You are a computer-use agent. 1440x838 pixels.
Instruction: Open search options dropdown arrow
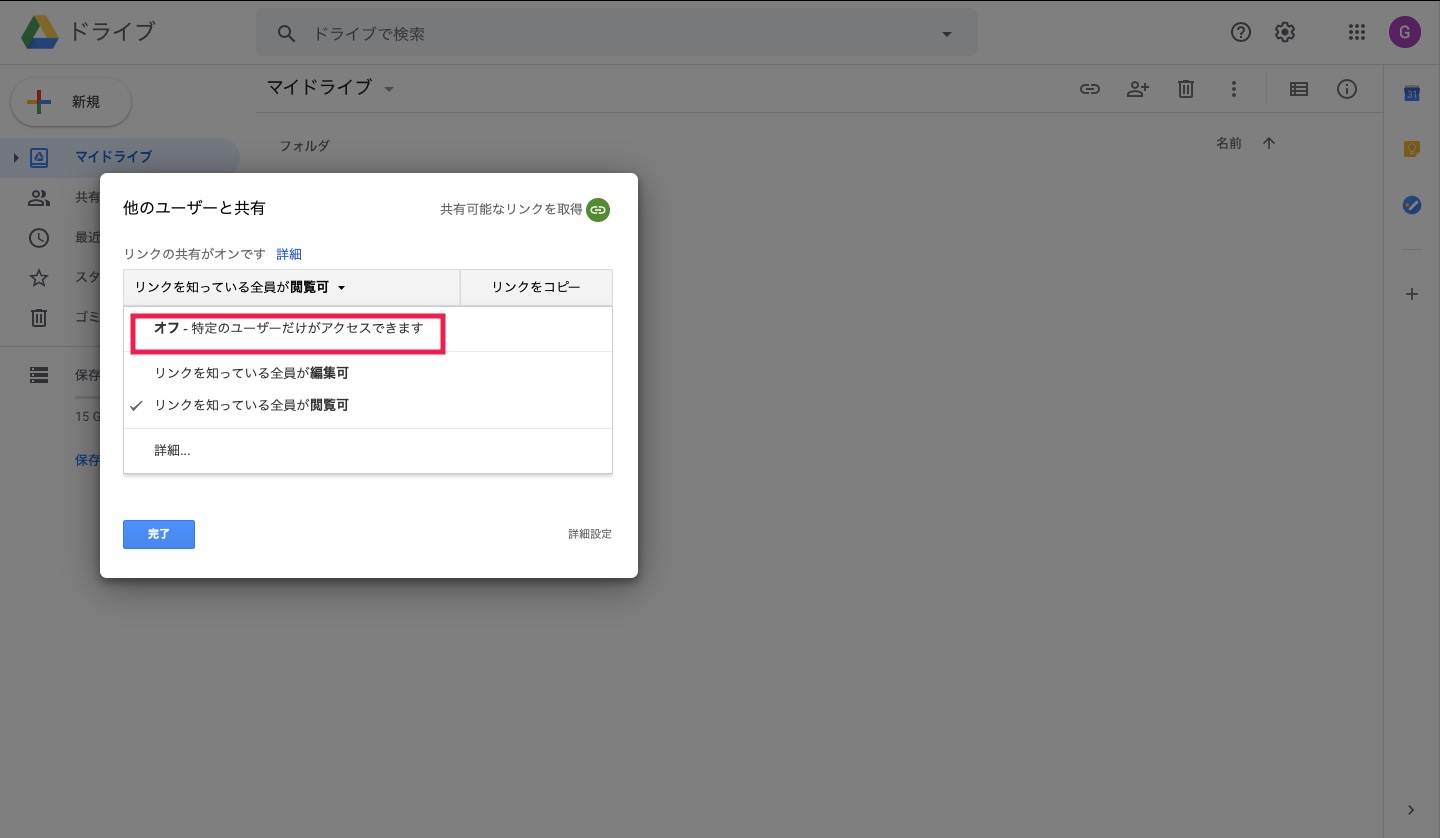[x=947, y=34]
